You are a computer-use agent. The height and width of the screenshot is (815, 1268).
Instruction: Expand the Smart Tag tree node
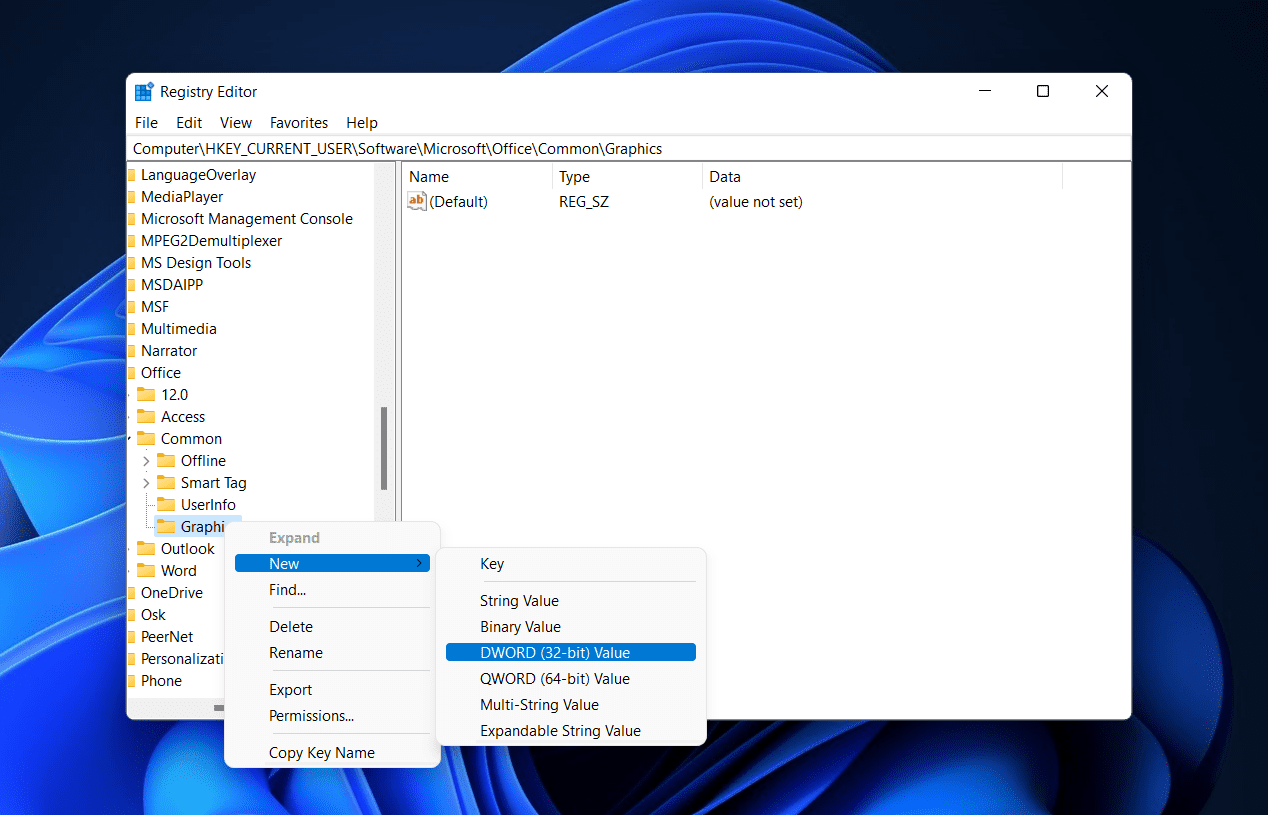tap(146, 483)
